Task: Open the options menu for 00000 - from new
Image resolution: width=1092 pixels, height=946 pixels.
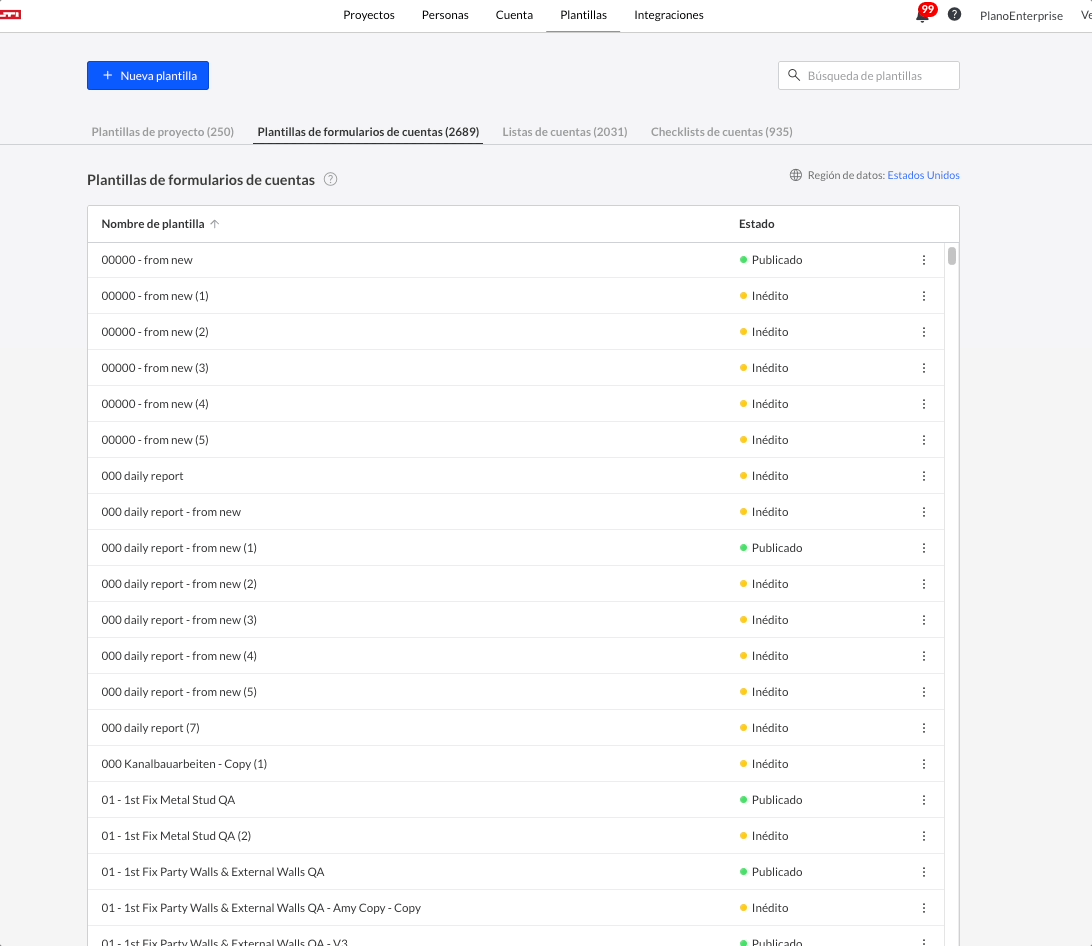Action: point(923,260)
